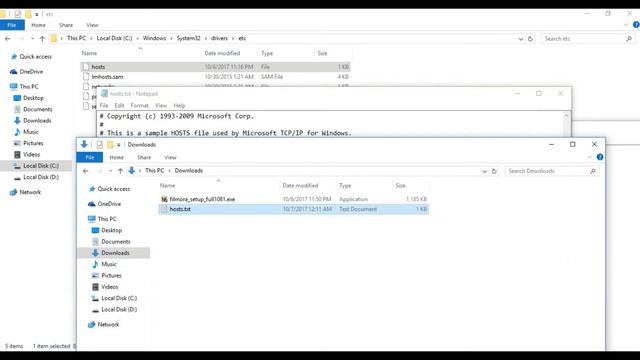Open help icon in Downloads window

[x=600, y=157]
